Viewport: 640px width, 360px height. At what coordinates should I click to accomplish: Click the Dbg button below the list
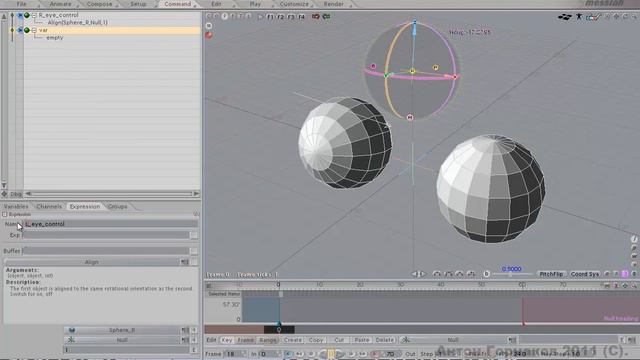pos(16,194)
